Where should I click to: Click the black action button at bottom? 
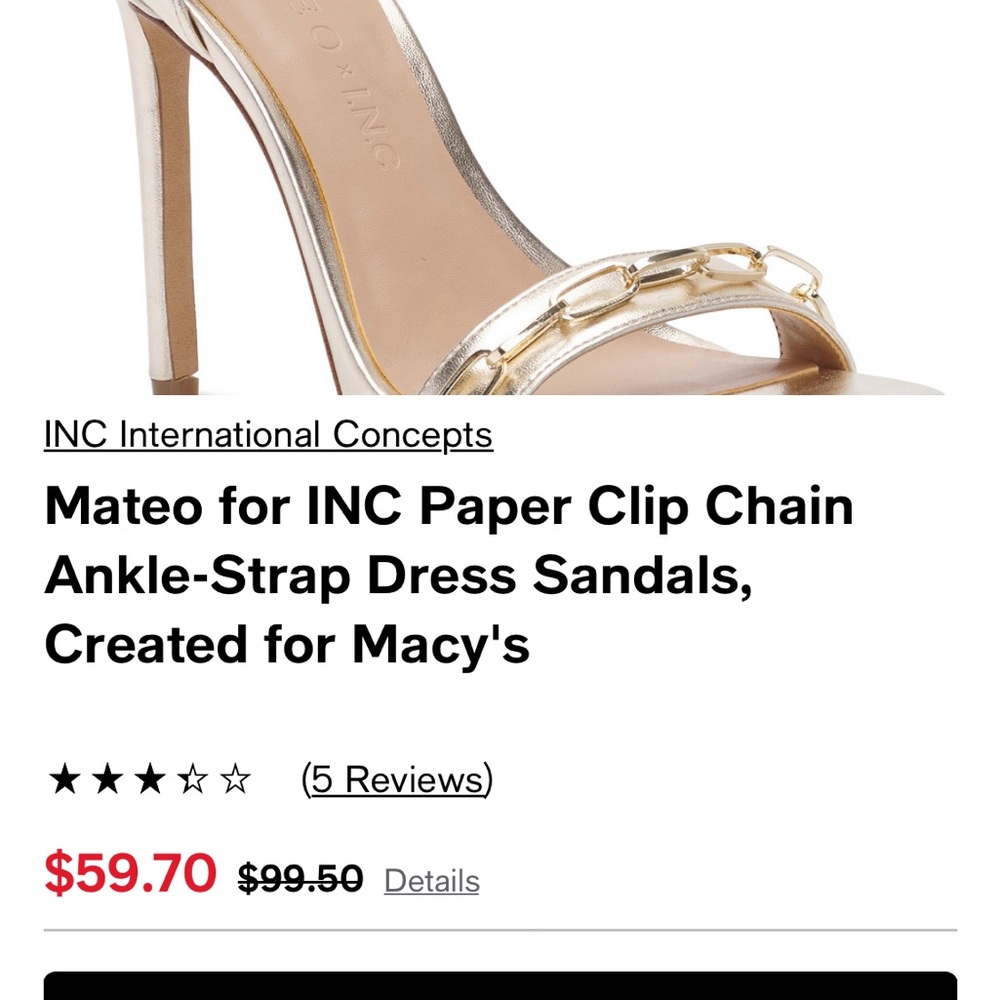500,985
